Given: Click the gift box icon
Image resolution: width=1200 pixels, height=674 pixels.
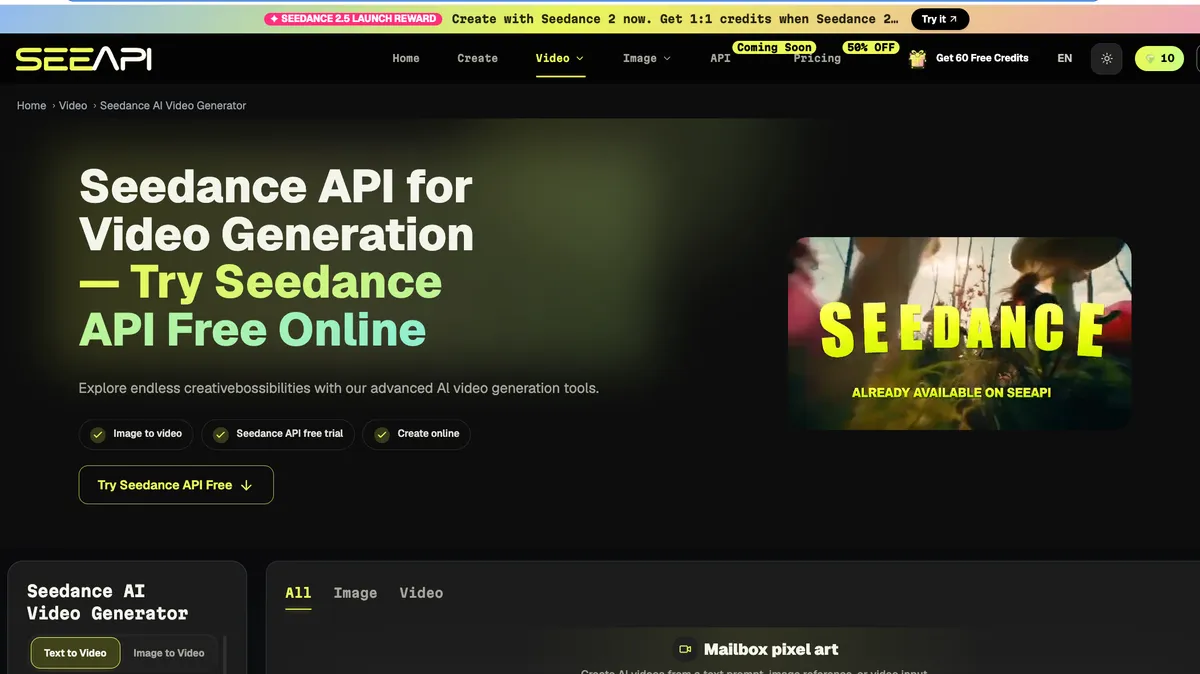Looking at the screenshot, I should pos(917,58).
